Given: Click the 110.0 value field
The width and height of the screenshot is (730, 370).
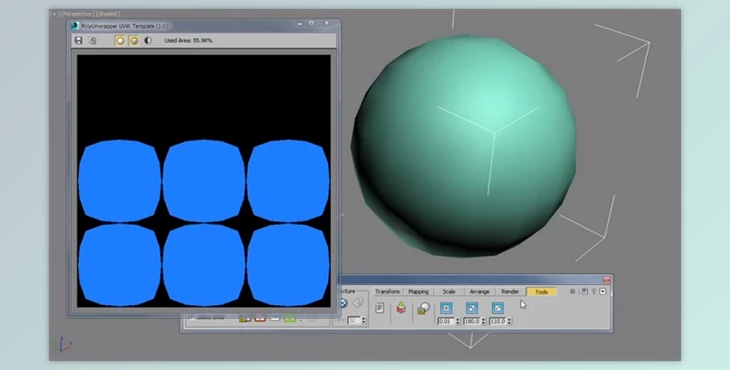Looking at the screenshot, I should point(497,321).
